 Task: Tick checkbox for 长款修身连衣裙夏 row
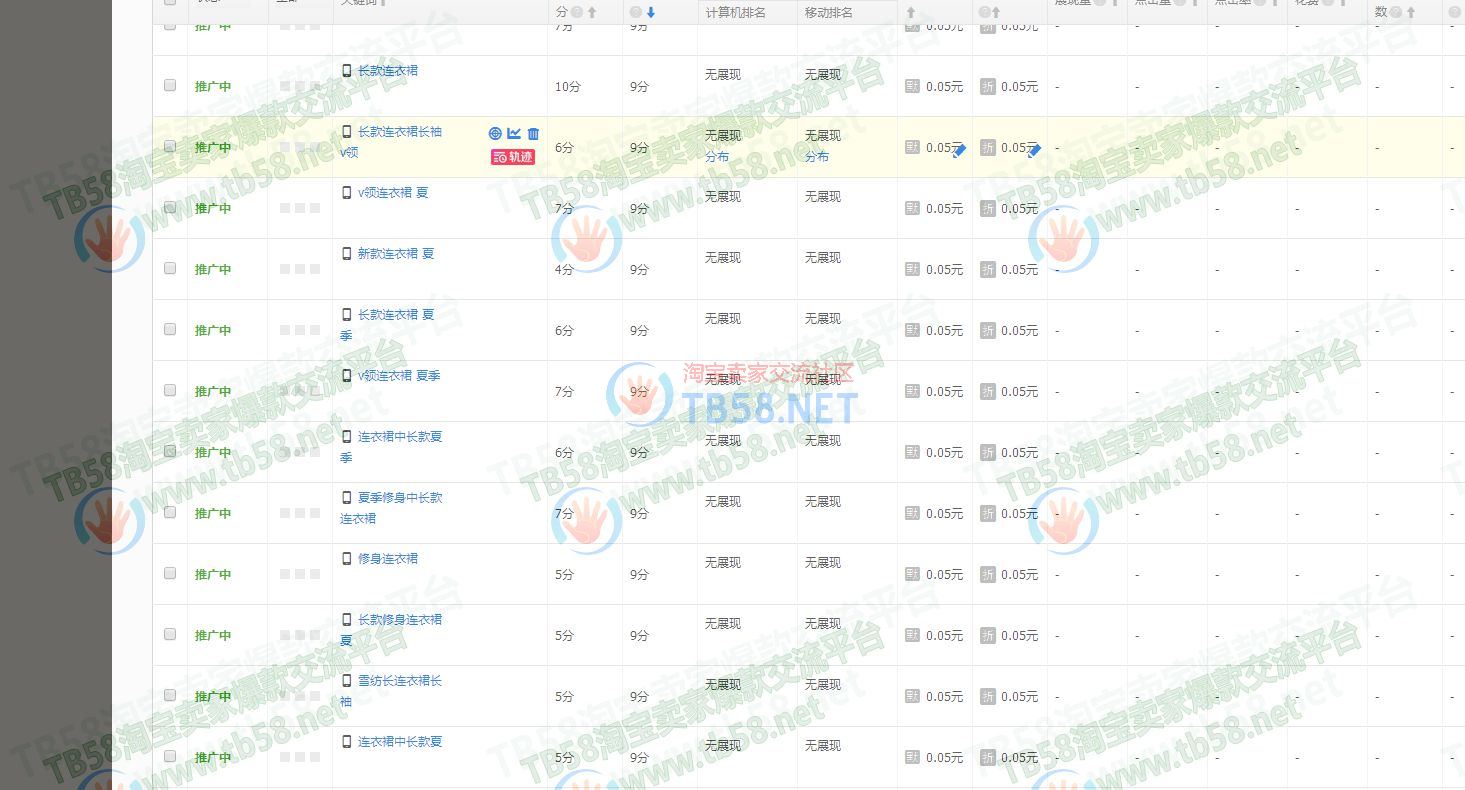[x=170, y=634]
